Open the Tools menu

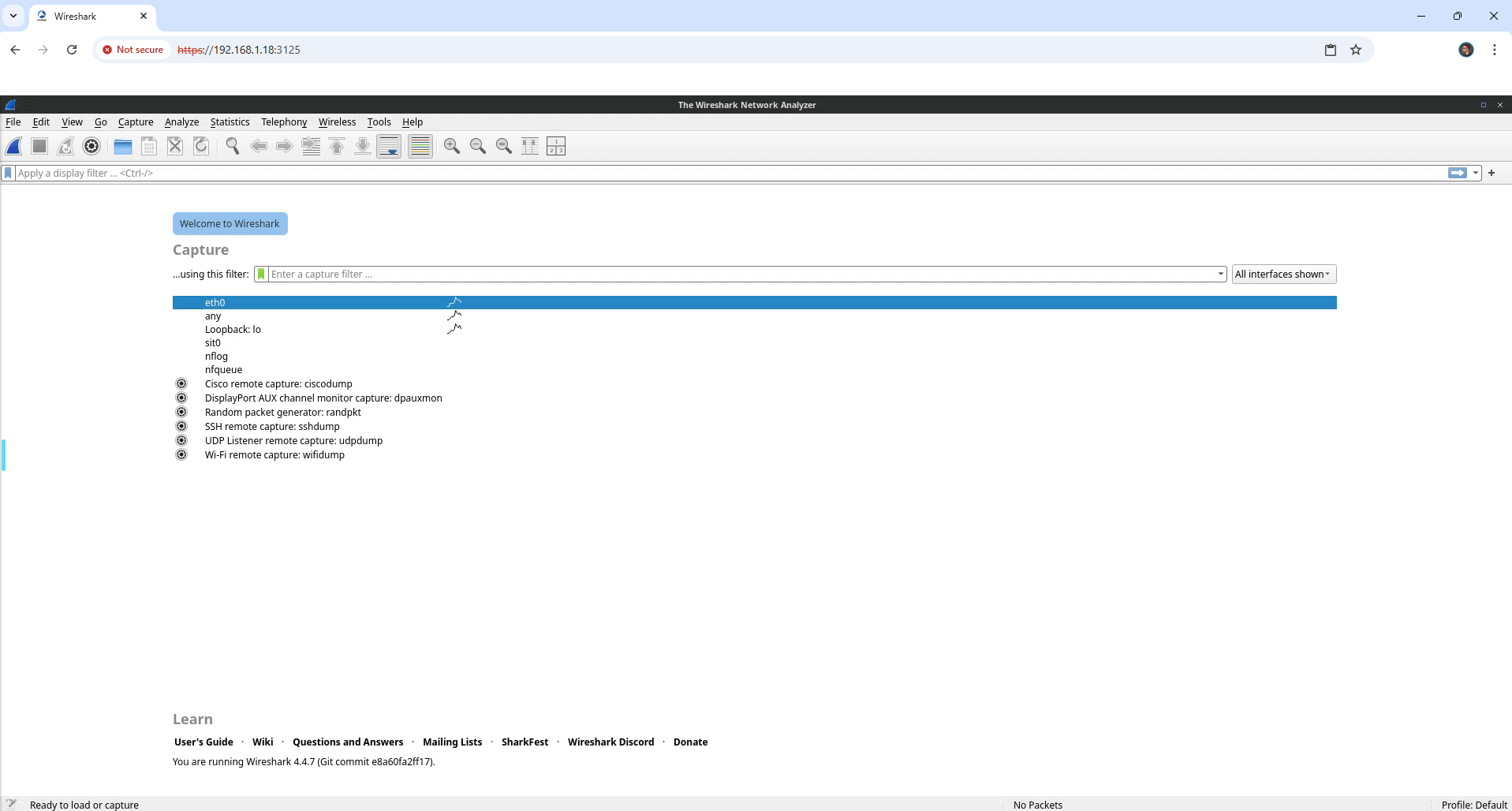pyautogui.click(x=379, y=121)
